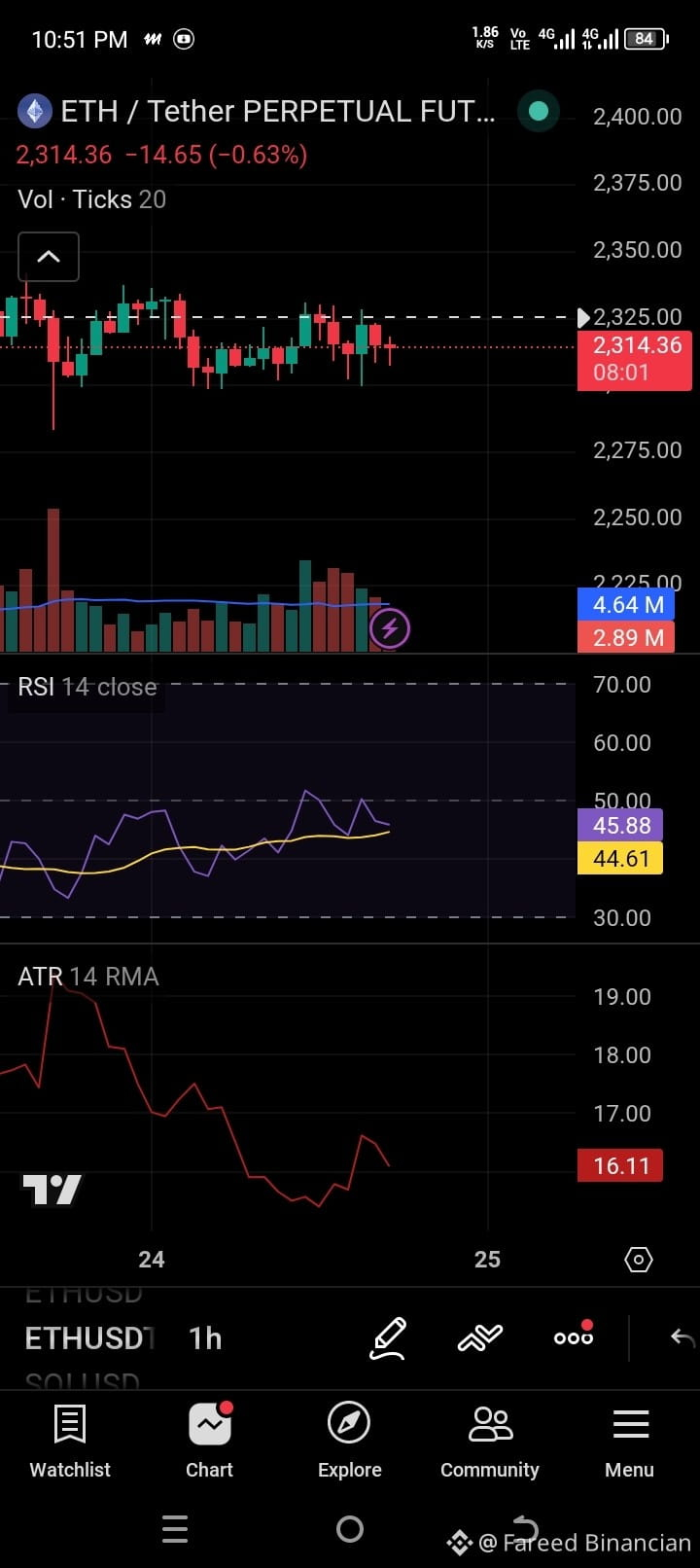Tap the 19.00 ATR scale label
This screenshot has width=700, height=1568.
click(622, 997)
